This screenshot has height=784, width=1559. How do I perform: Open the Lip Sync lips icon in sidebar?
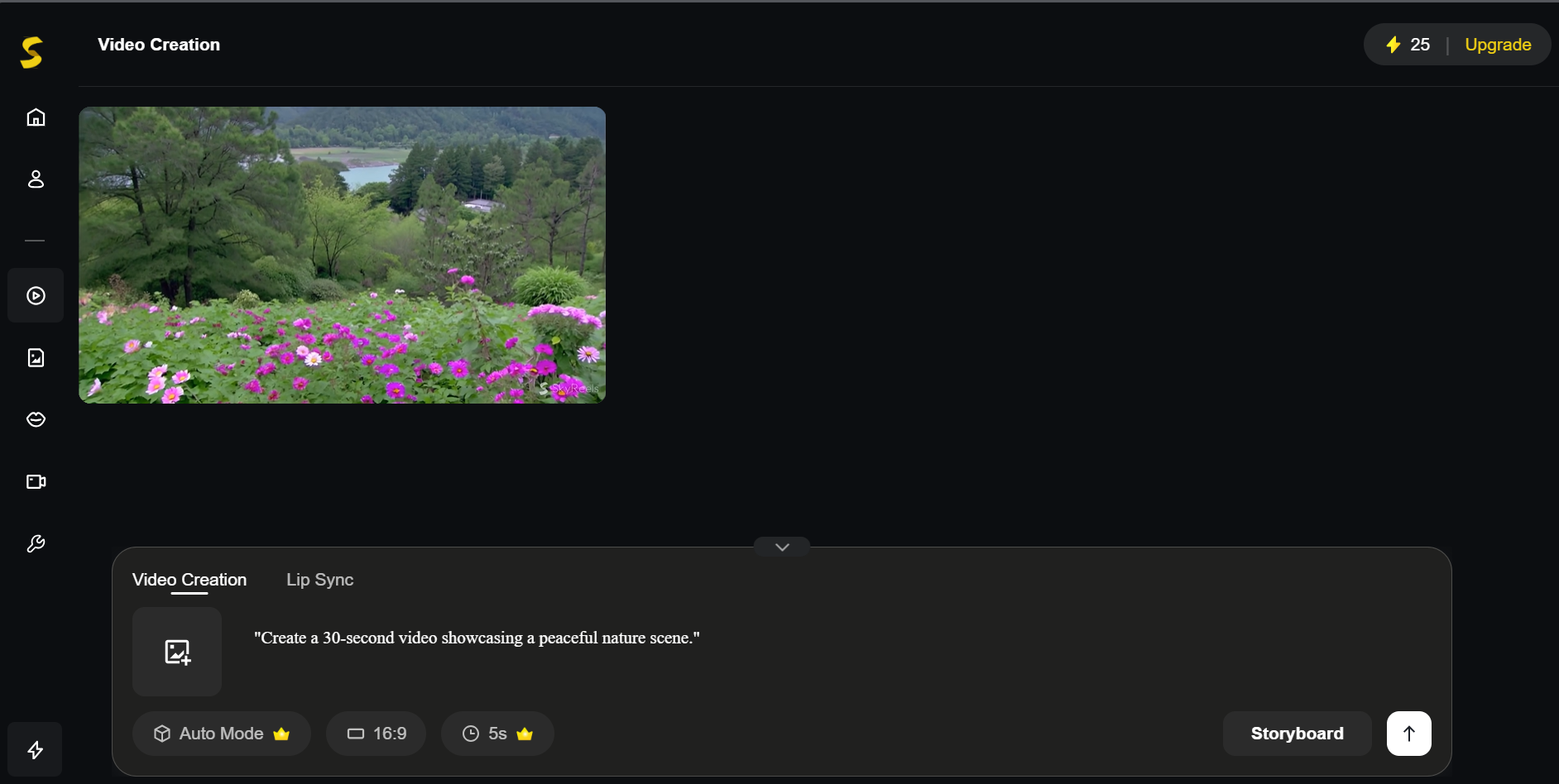(36, 419)
